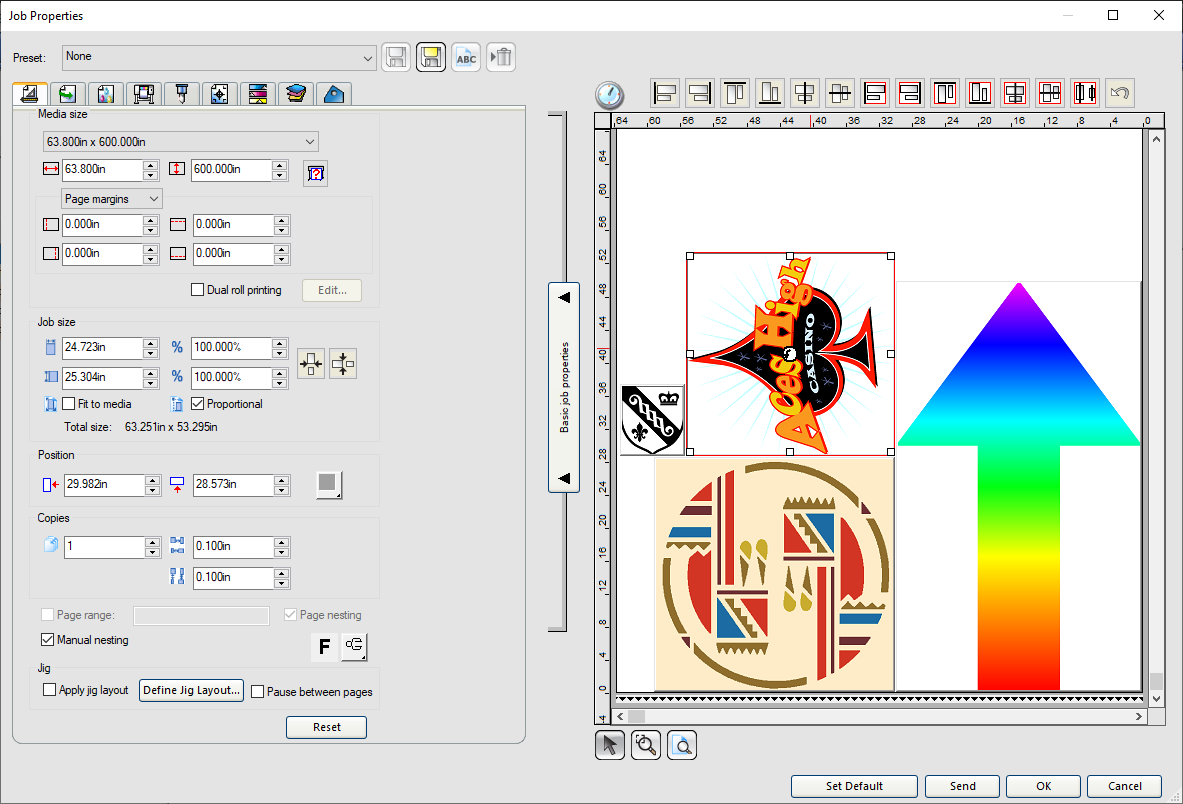
Task: Click the rename preset ABC icon
Action: 466,58
